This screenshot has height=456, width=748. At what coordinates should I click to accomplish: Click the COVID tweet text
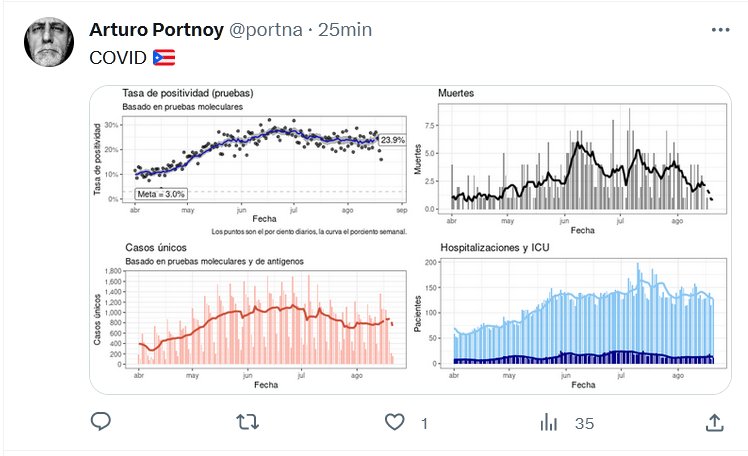(x=118, y=58)
